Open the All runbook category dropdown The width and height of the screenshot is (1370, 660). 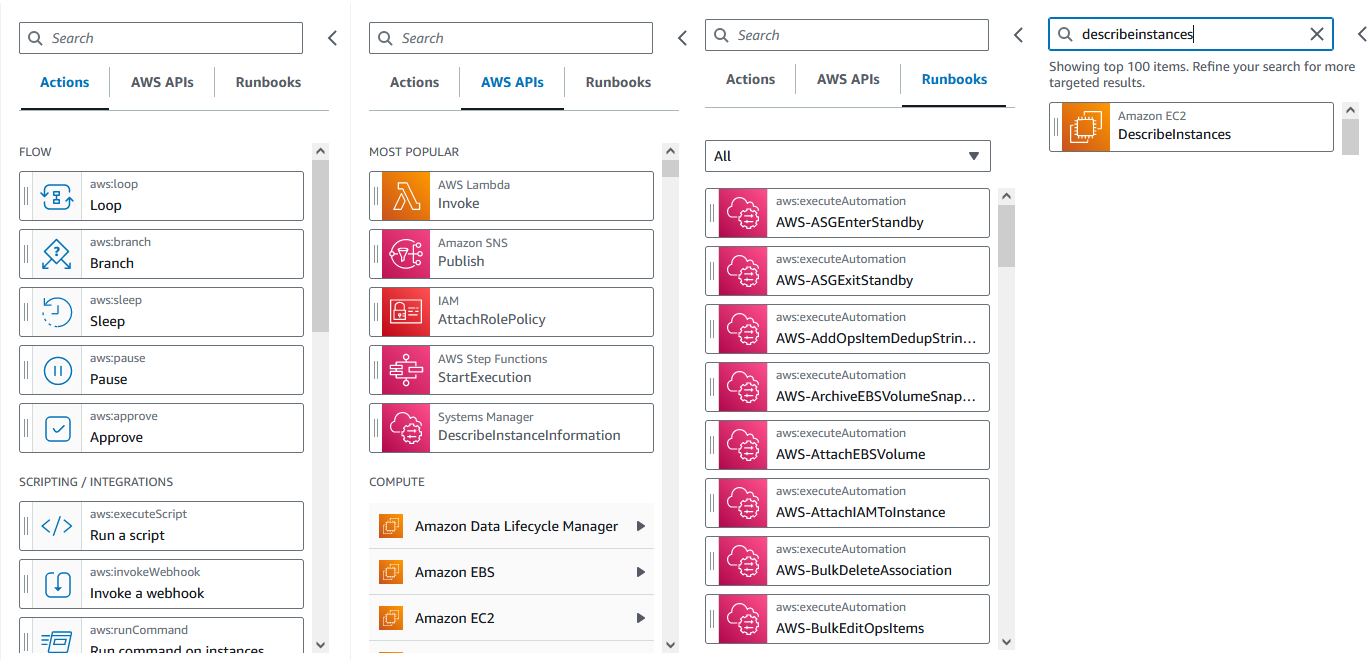847,156
